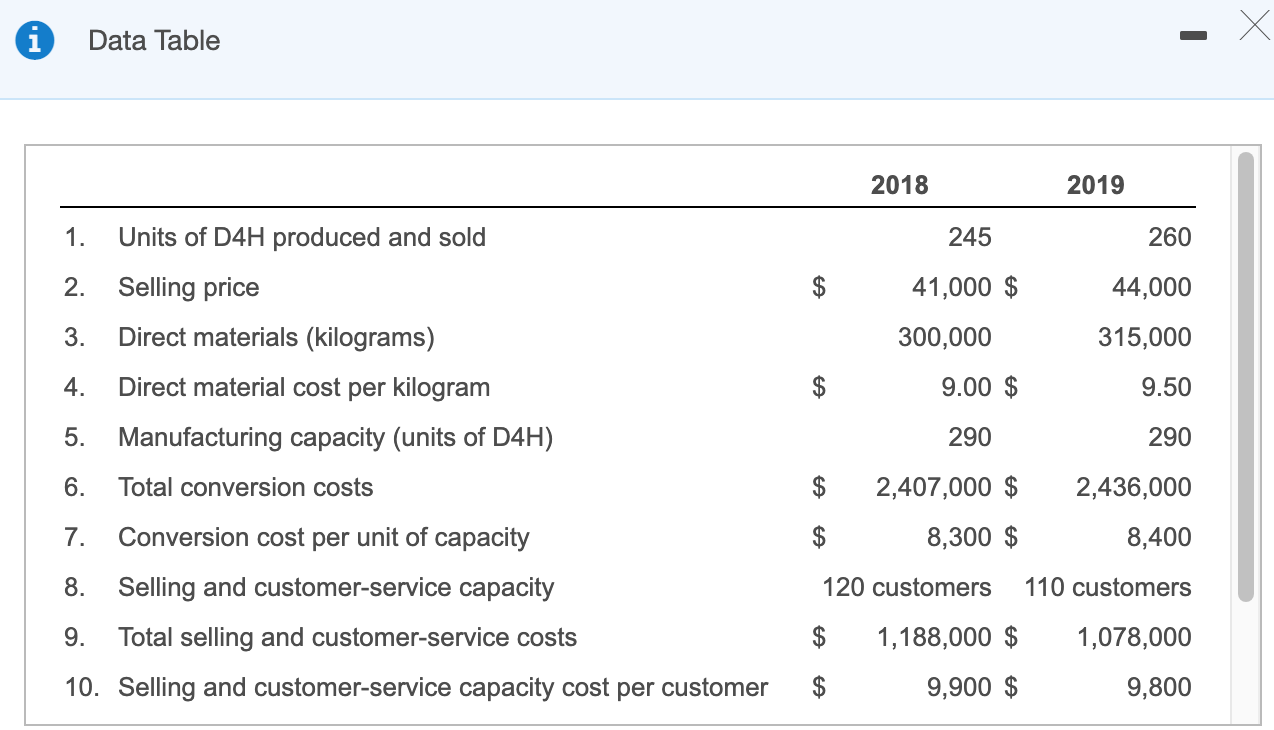Click the 1,078,000 selling costs value
The image size is (1274, 730).
1134,637
